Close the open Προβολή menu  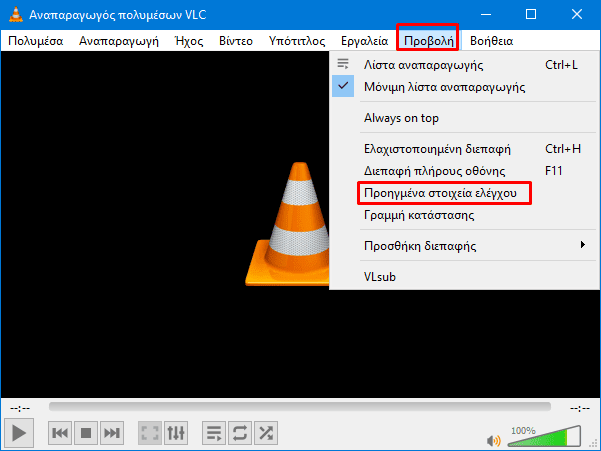click(429, 41)
